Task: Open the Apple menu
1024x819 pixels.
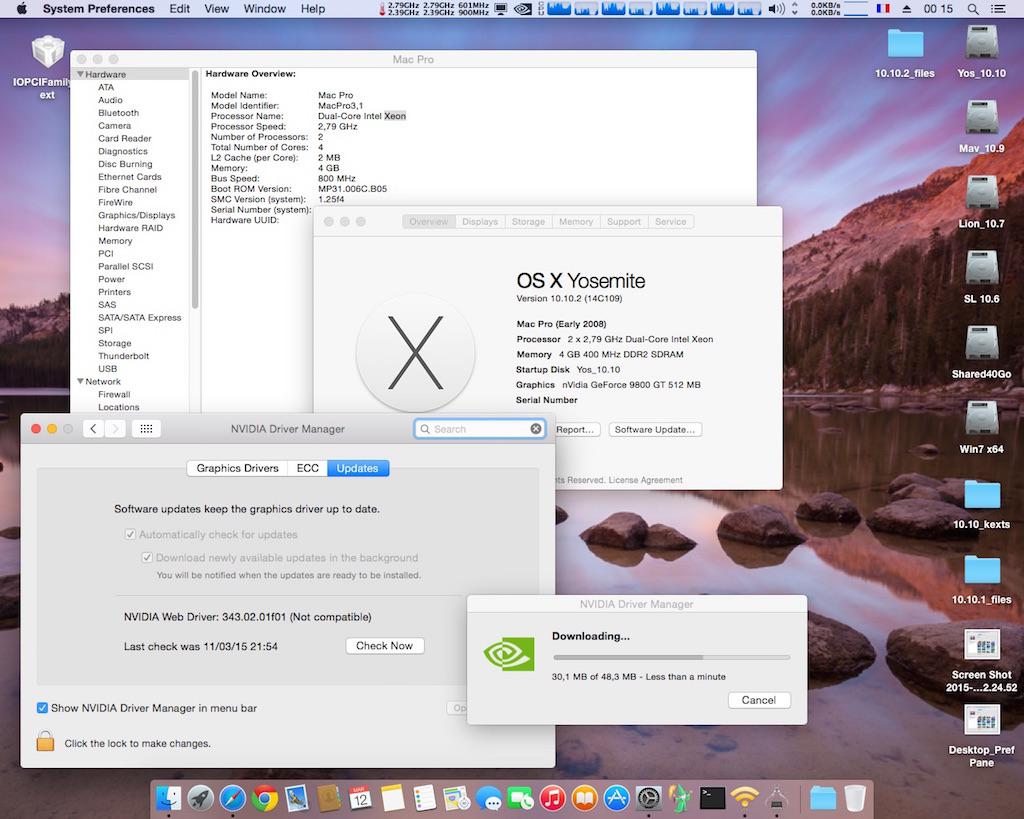Action: click(19, 9)
